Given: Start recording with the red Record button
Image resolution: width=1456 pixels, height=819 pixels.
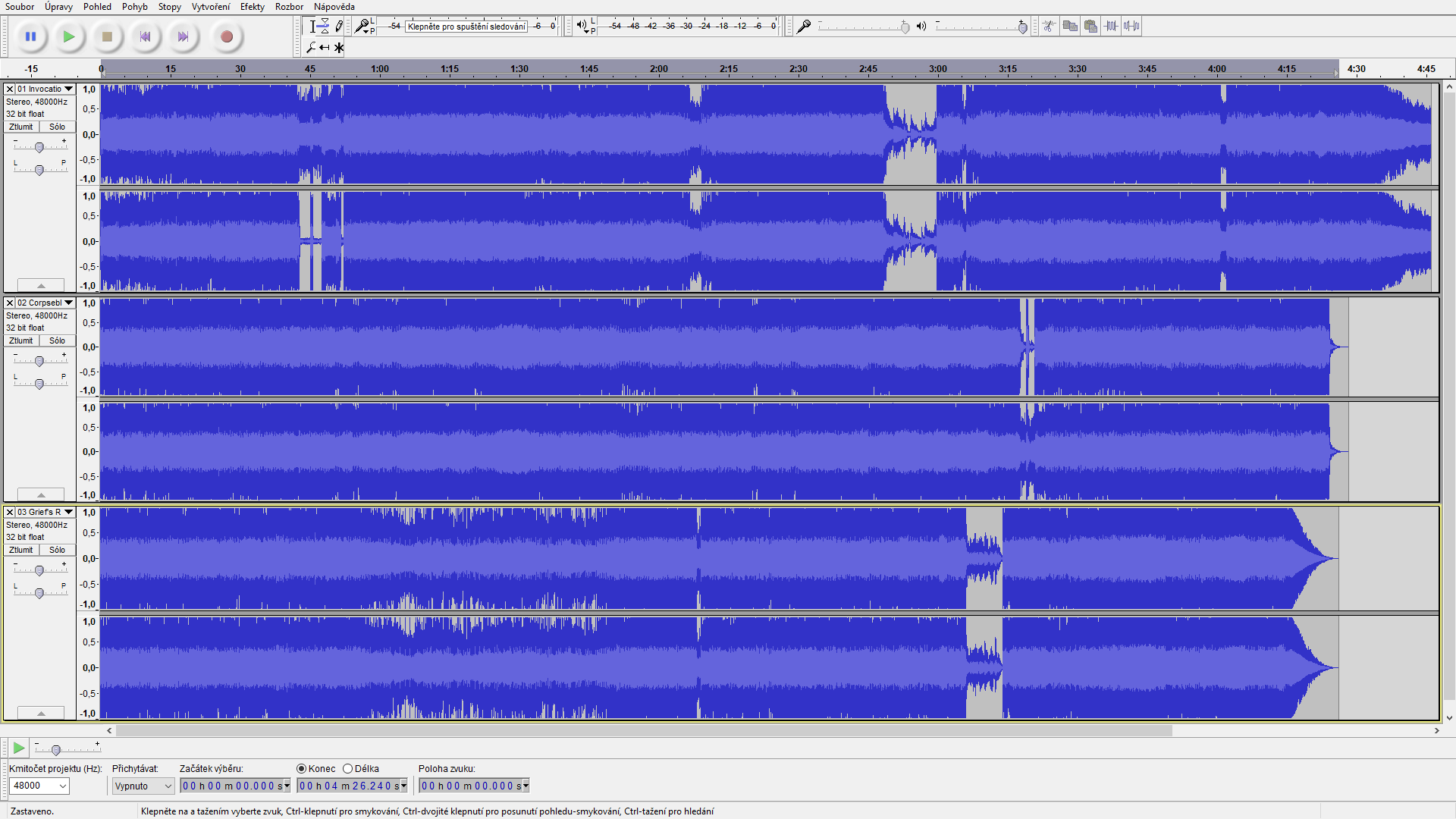Looking at the screenshot, I should pos(226,36).
